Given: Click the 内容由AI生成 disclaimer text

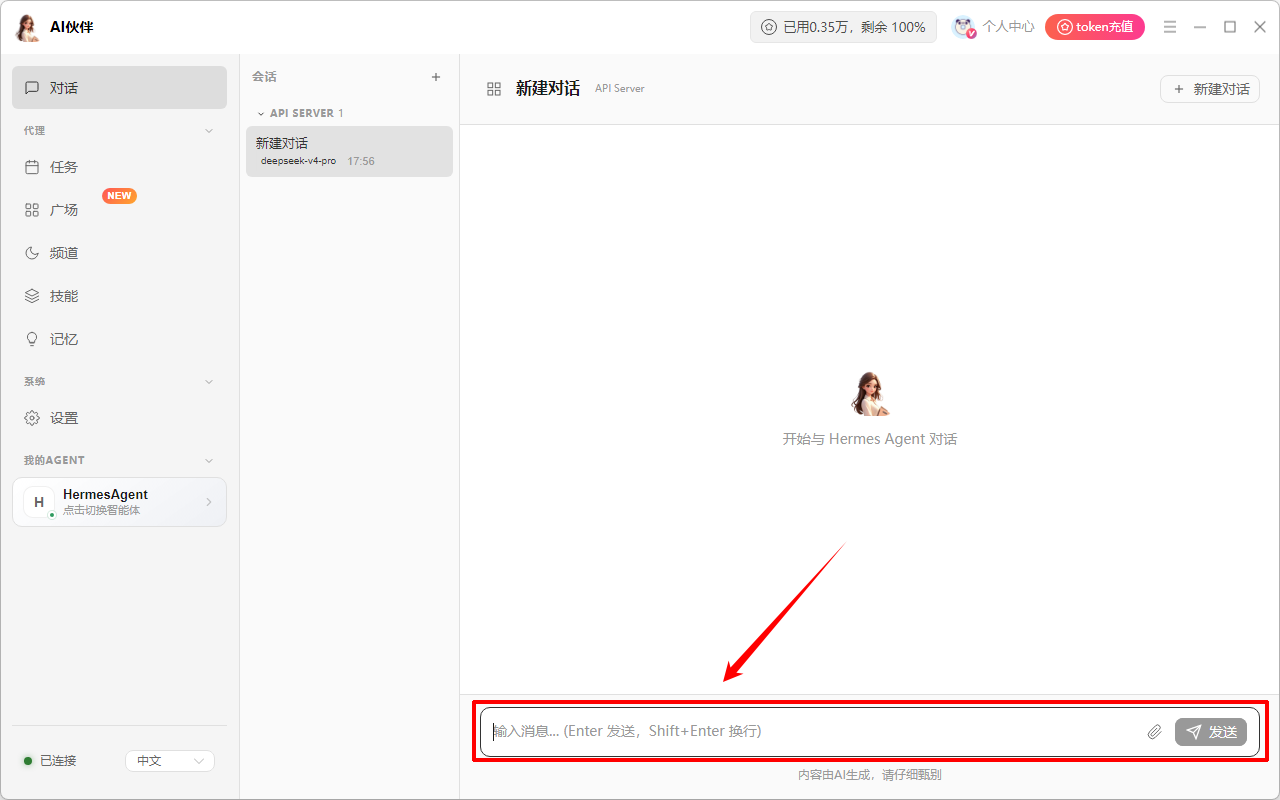Looking at the screenshot, I should pyautogui.click(x=870, y=775).
